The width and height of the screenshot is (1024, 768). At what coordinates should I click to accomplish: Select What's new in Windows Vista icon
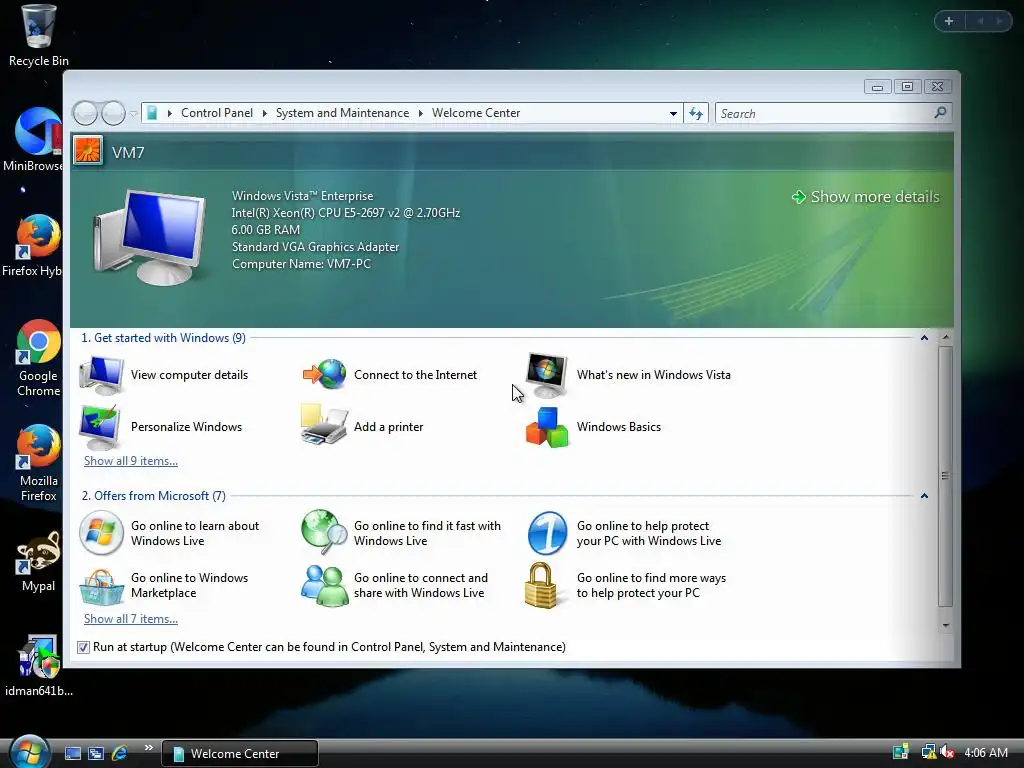tap(547, 375)
